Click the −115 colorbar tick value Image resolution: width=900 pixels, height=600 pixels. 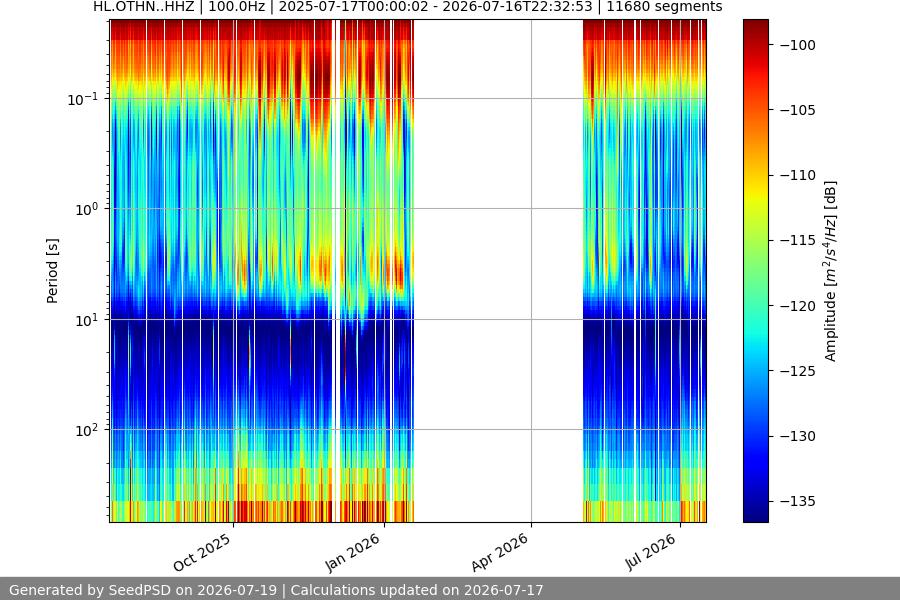click(797, 240)
